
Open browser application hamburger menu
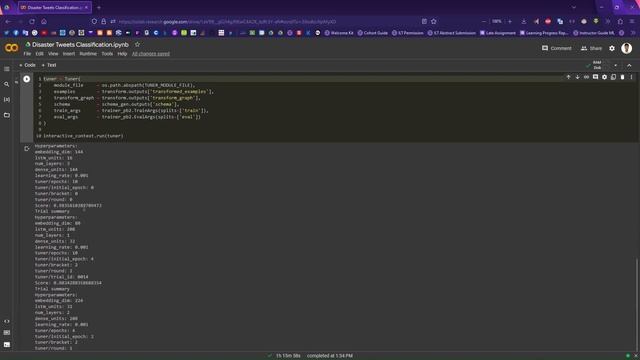click(632, 21)
